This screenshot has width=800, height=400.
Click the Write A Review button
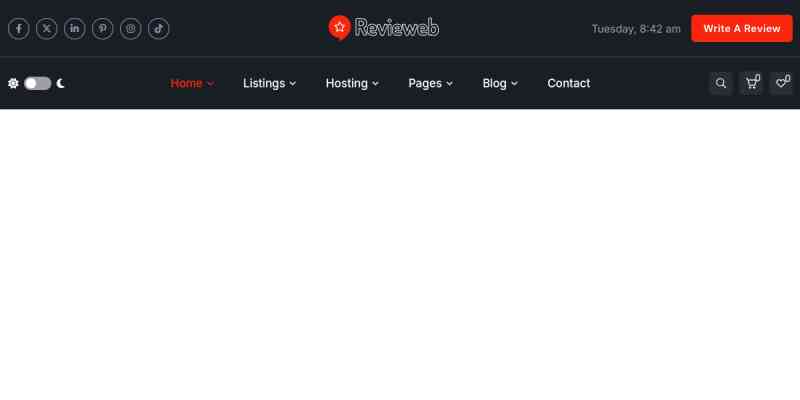click(x=742, y=29)
